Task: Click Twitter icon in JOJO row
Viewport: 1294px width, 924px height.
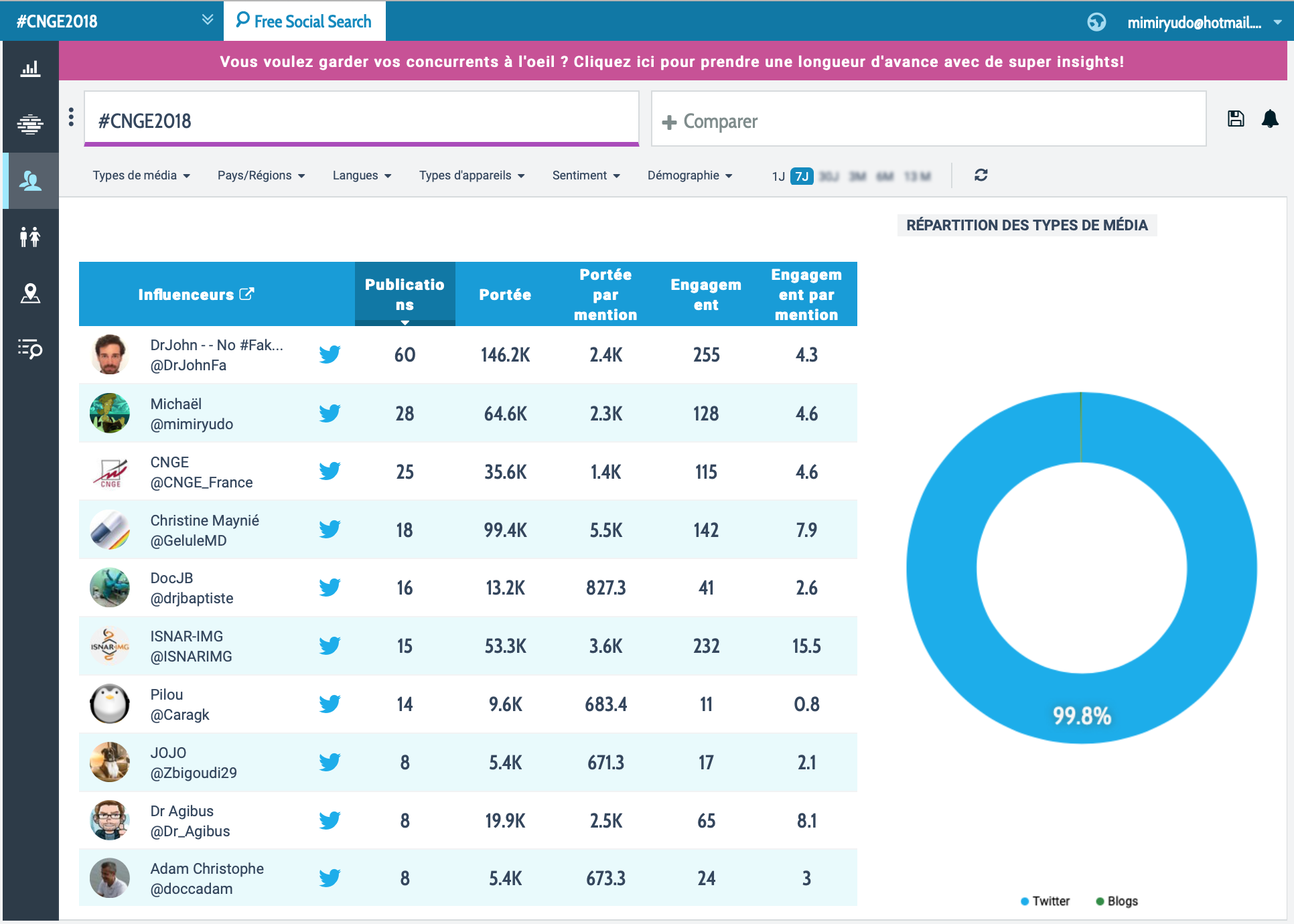Action: click(330, 763)
